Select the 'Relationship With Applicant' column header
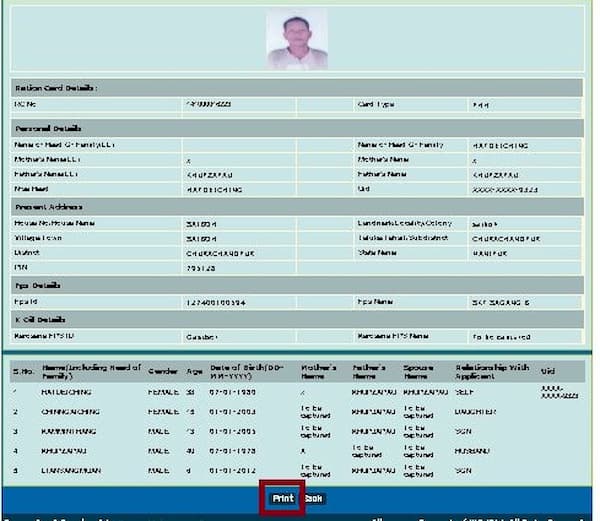Screen dimensions: 600x521 pyautogui.click(x=492, y=371)
